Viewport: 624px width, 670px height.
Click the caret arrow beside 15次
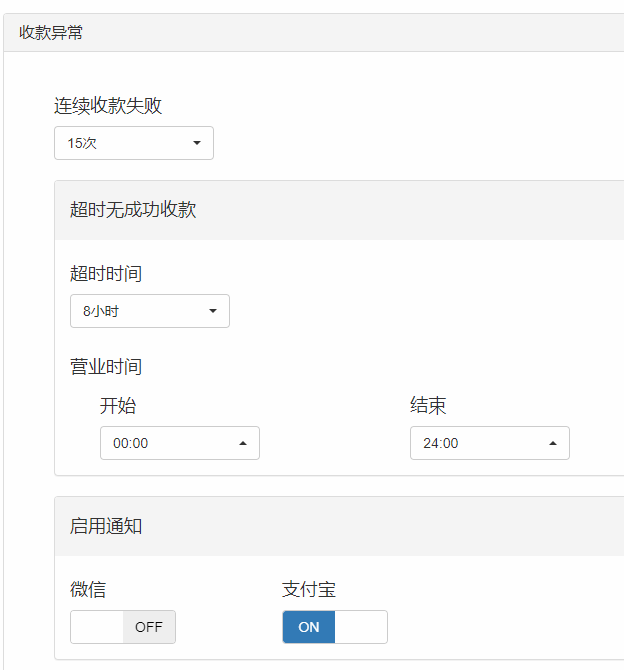click(197, 143)
